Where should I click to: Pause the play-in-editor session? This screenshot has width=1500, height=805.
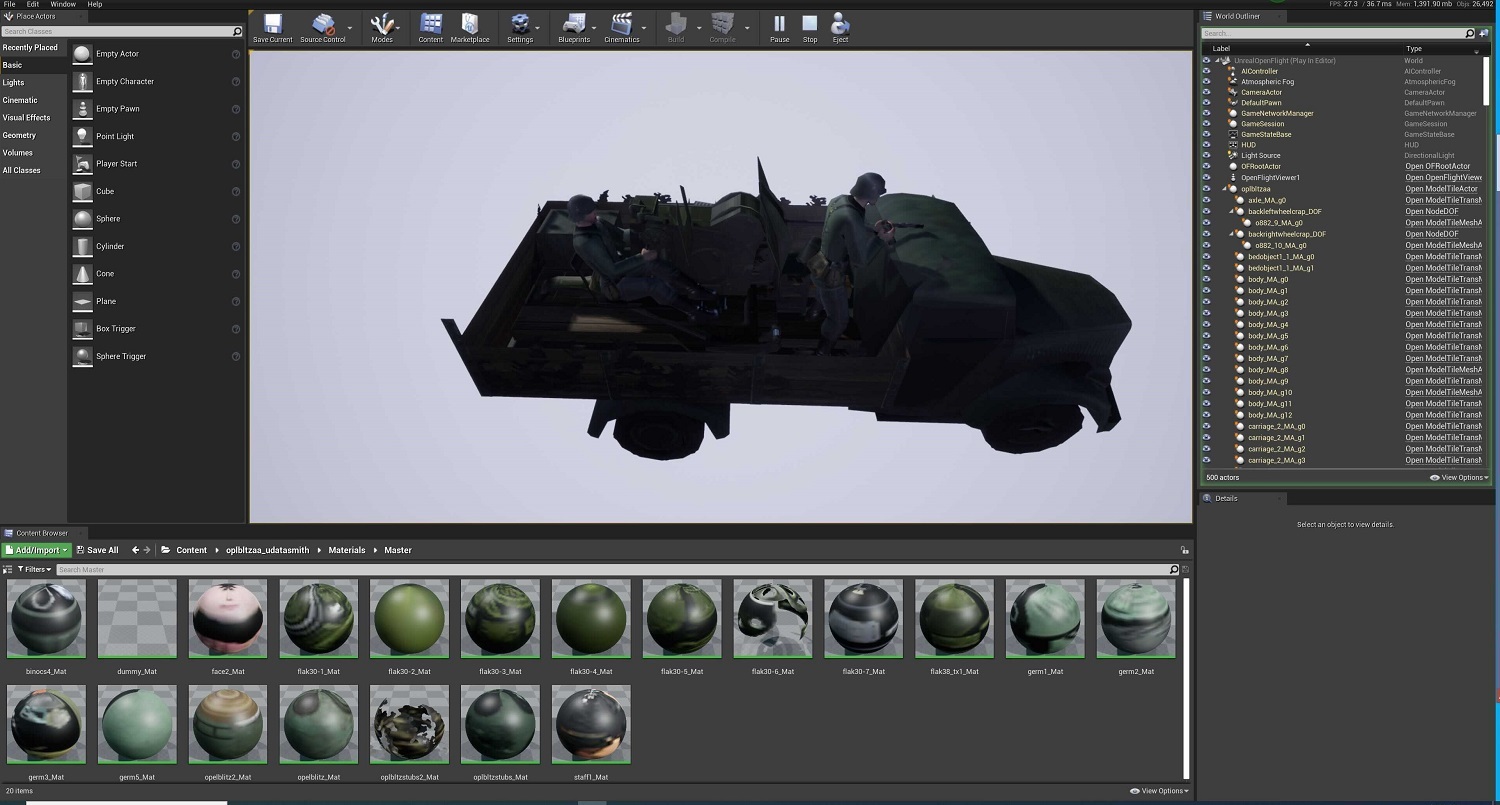(x=779, y=26)
